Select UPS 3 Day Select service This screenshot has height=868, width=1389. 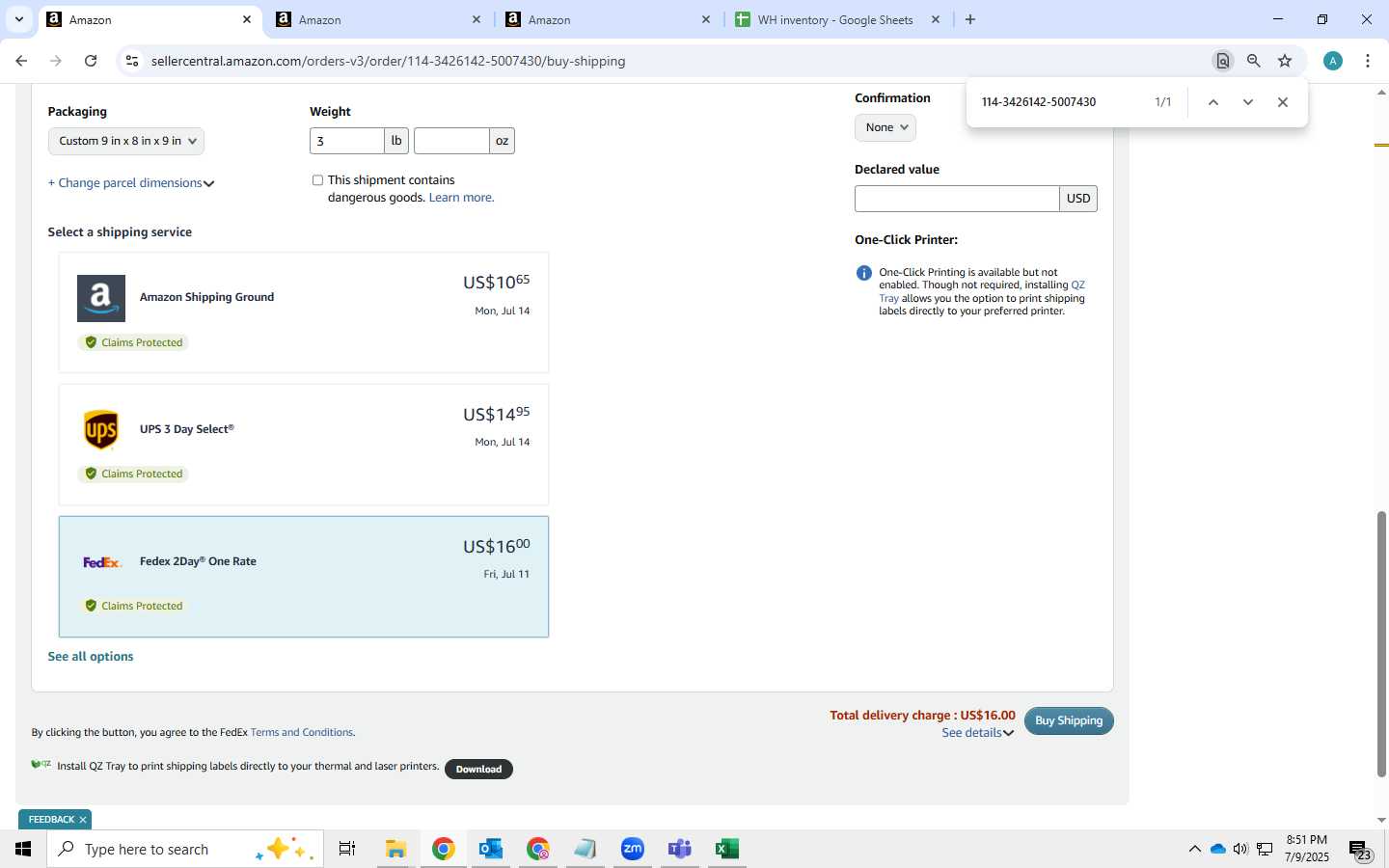304,445
